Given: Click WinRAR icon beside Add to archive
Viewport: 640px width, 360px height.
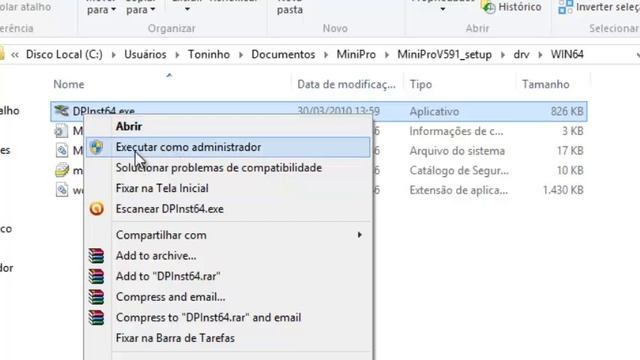Looking at the screenshot, I should (97, 256).
